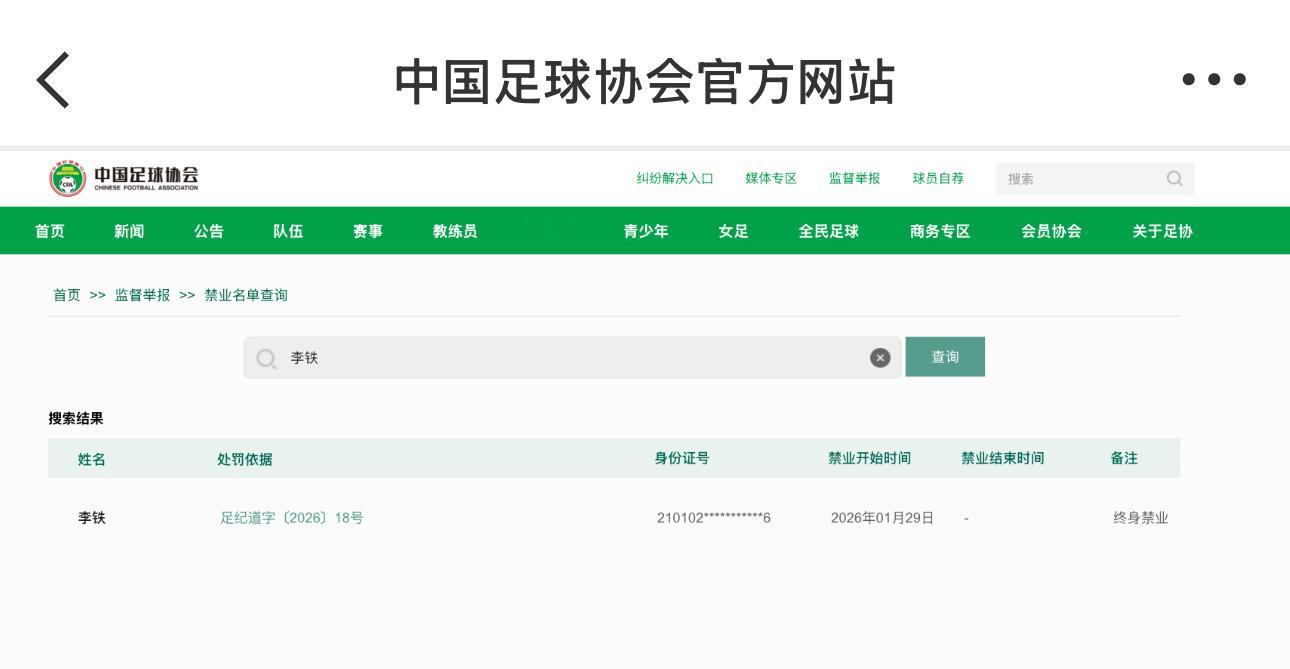
Task: Click the 搜索结果 heading
Action: coord(76,418)
